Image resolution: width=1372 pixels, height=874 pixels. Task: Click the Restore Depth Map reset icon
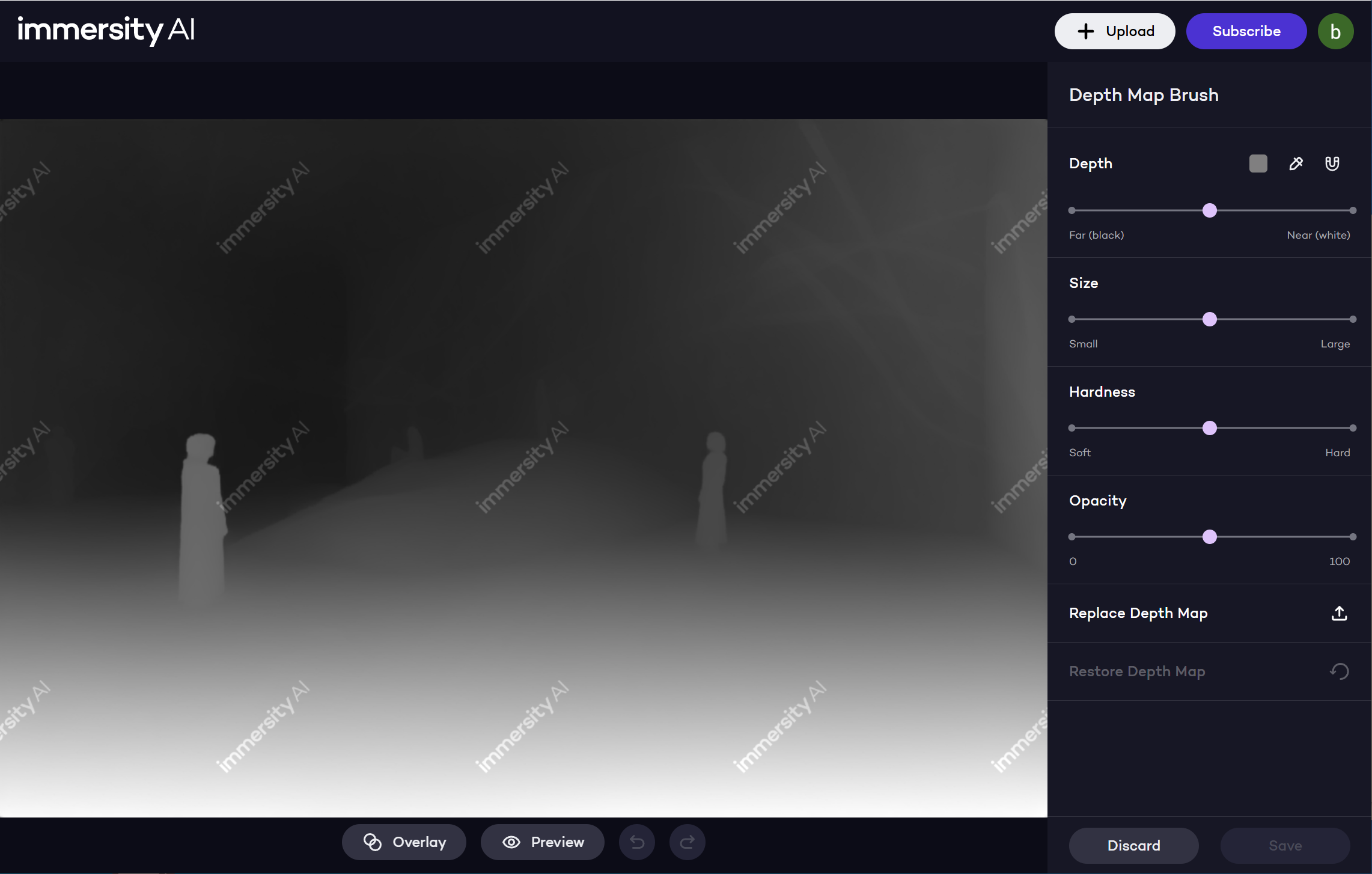(1339, 671)
